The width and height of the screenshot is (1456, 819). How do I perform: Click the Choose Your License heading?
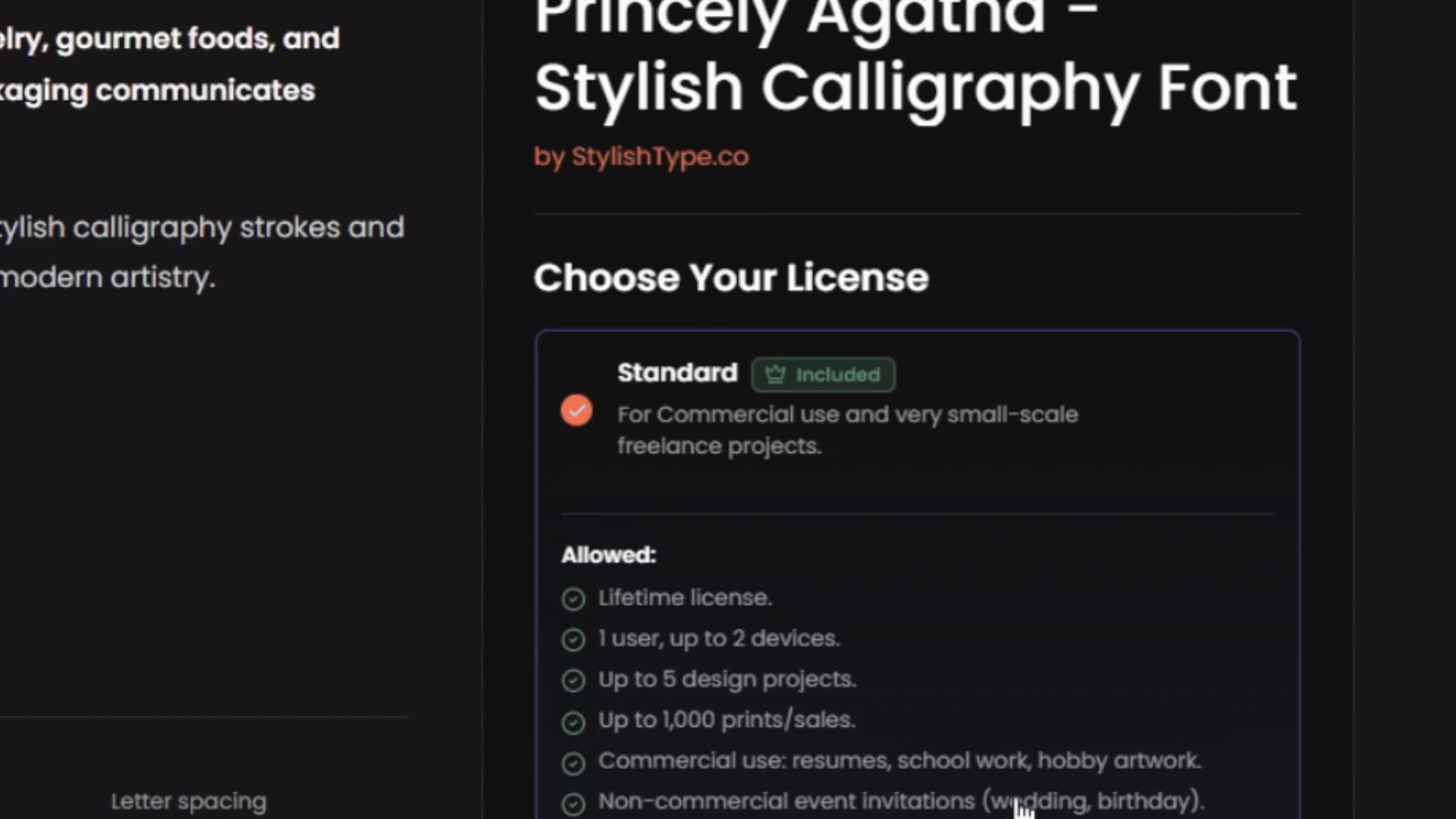[731, 278]
